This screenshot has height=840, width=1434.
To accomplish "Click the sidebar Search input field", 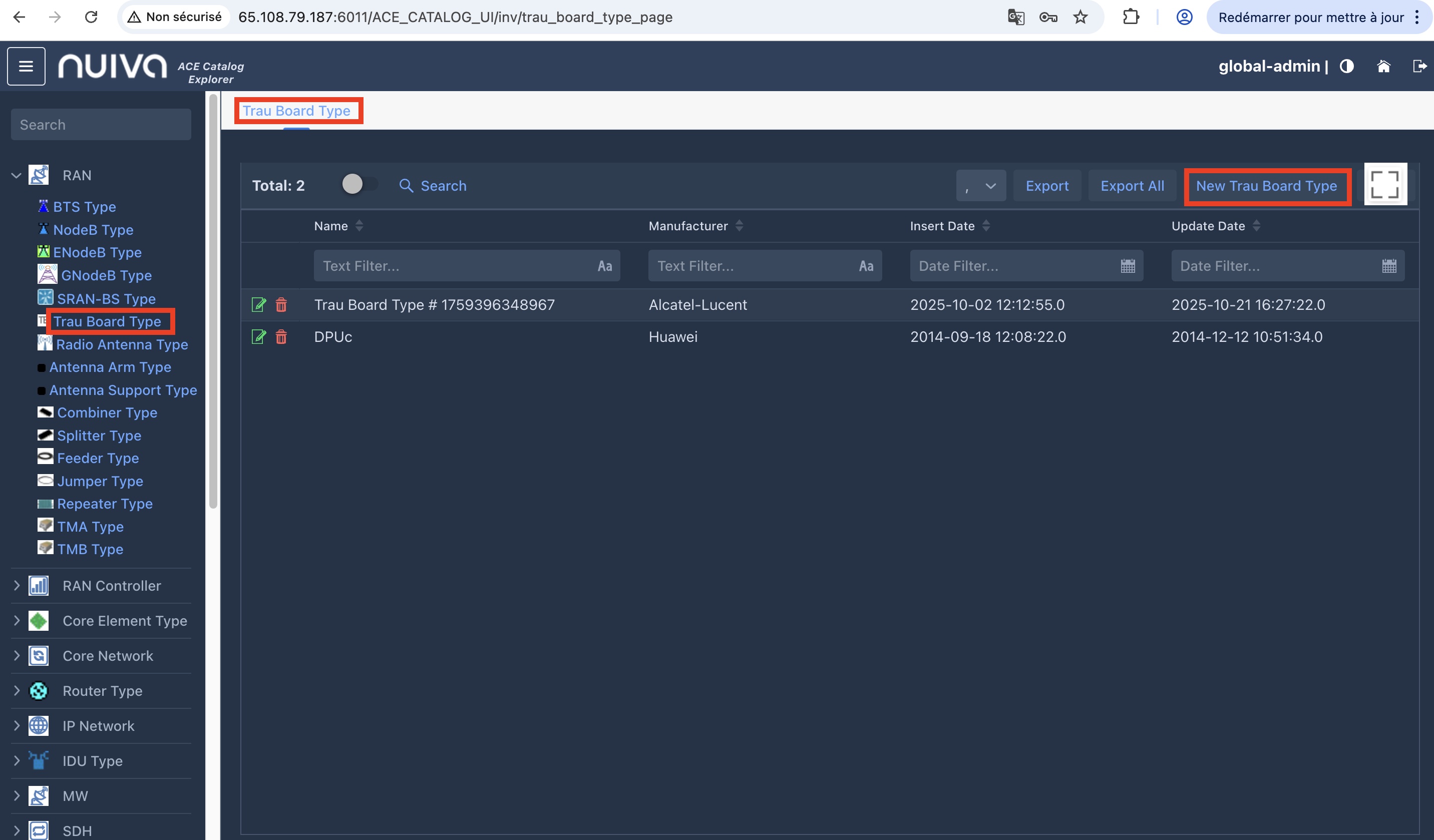I will [101, 125].
